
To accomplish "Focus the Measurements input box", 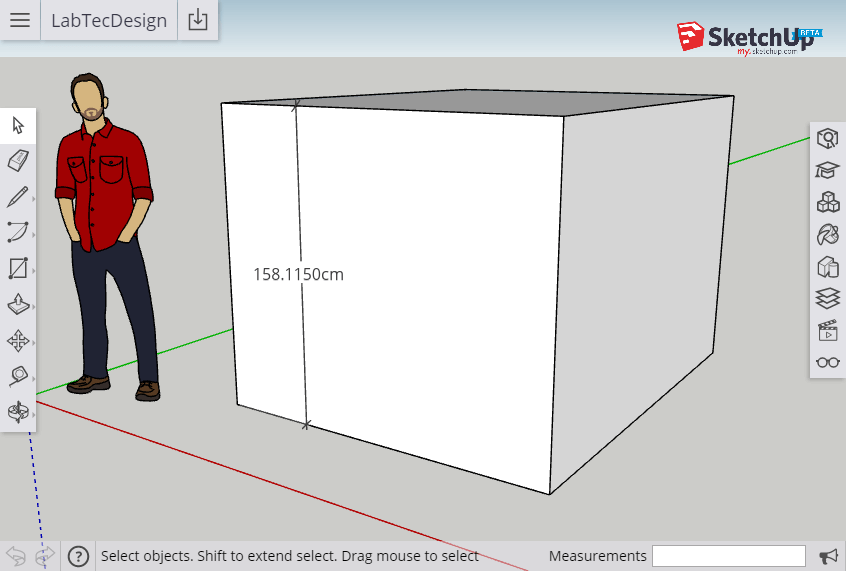I will point(729,556).
